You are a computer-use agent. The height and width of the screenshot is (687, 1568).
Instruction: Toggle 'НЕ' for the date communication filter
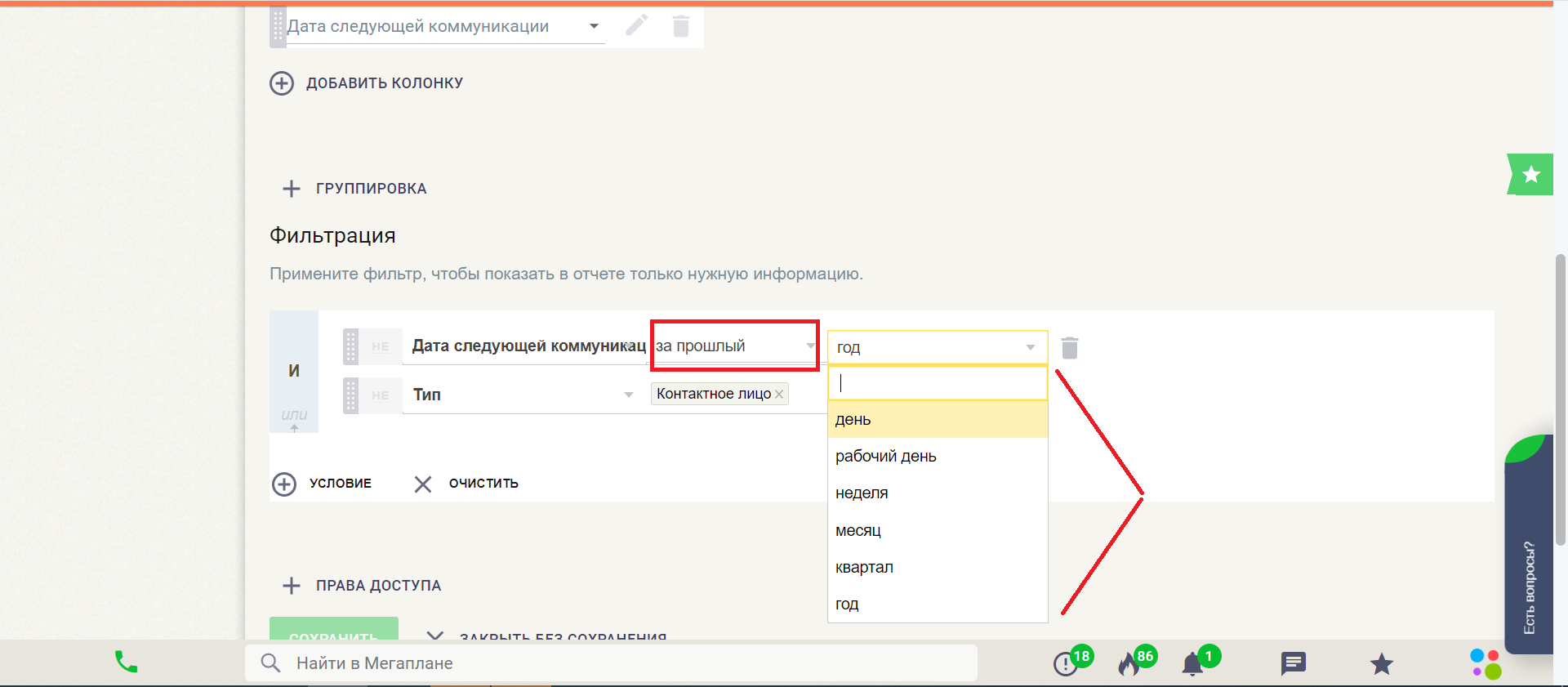381,346
